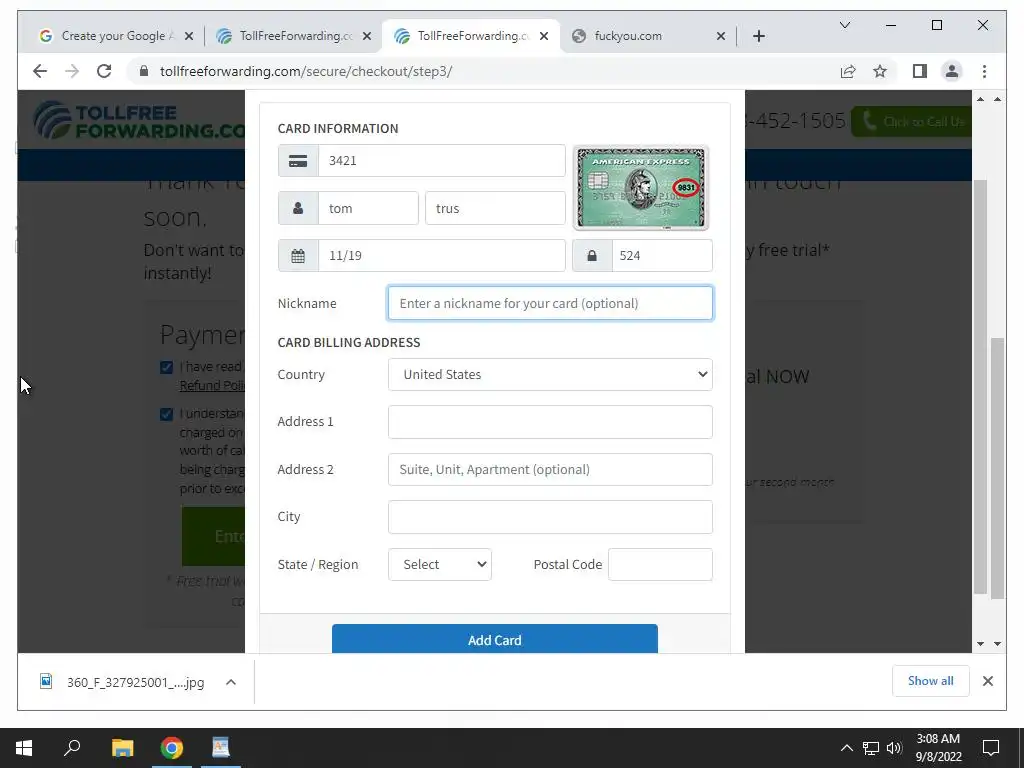Click the card number field showing 3421
This screenshot has width=1024, height=768.
(x=441, y=161)
